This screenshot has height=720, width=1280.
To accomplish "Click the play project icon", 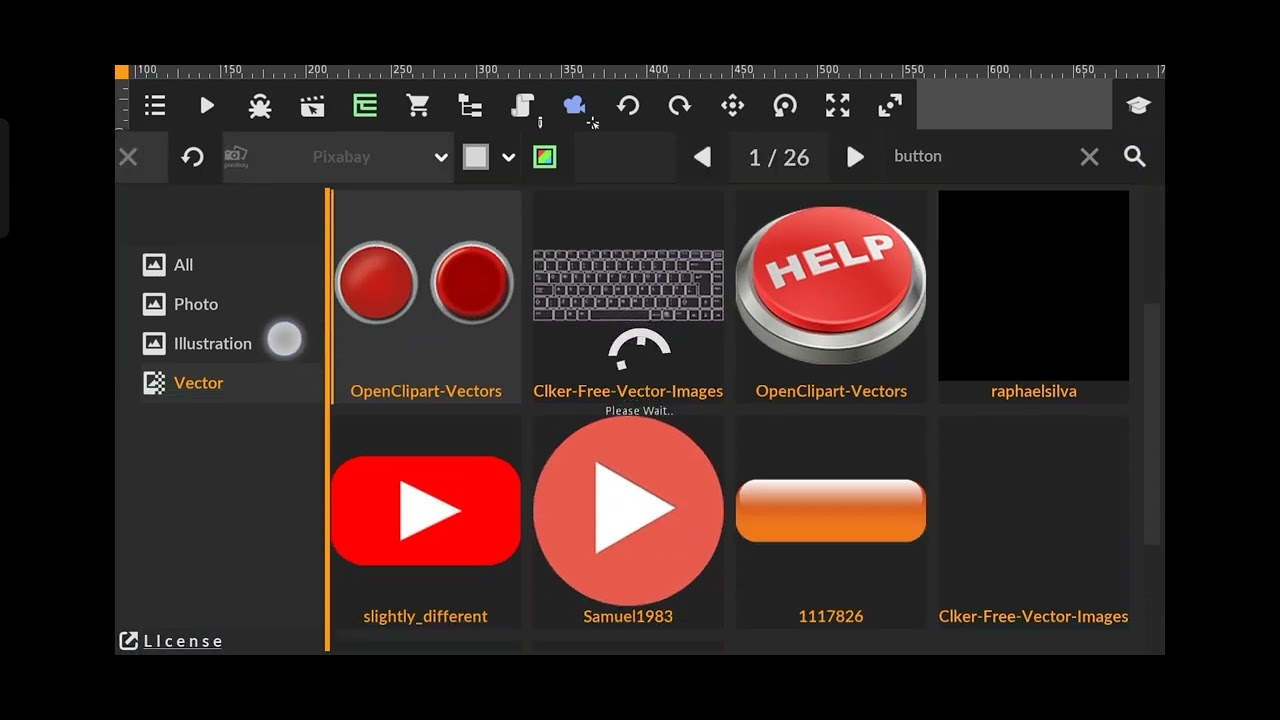I will (x=207, y=106).
